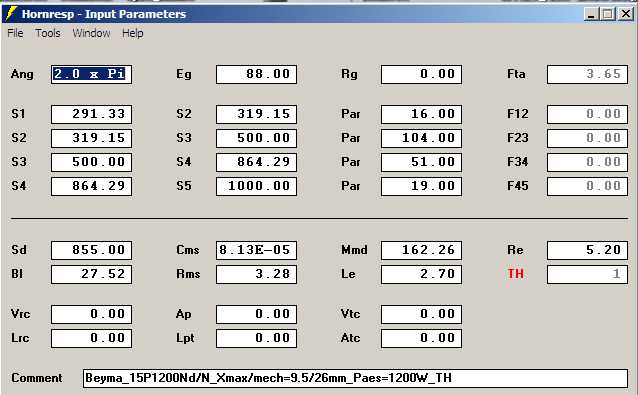Click the S2 field in the Par 16.00 row
638x395 pixels.
tap(256, 114)
